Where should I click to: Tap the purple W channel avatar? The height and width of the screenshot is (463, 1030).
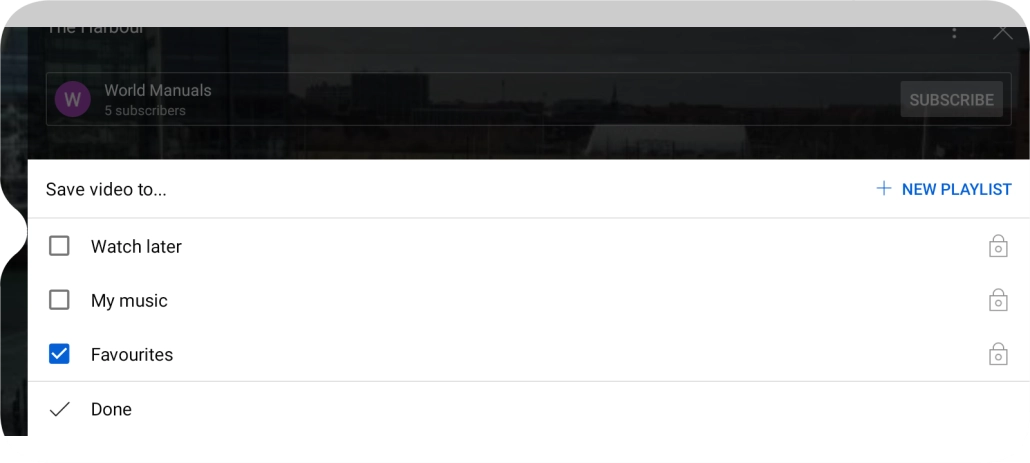point(72,99)
